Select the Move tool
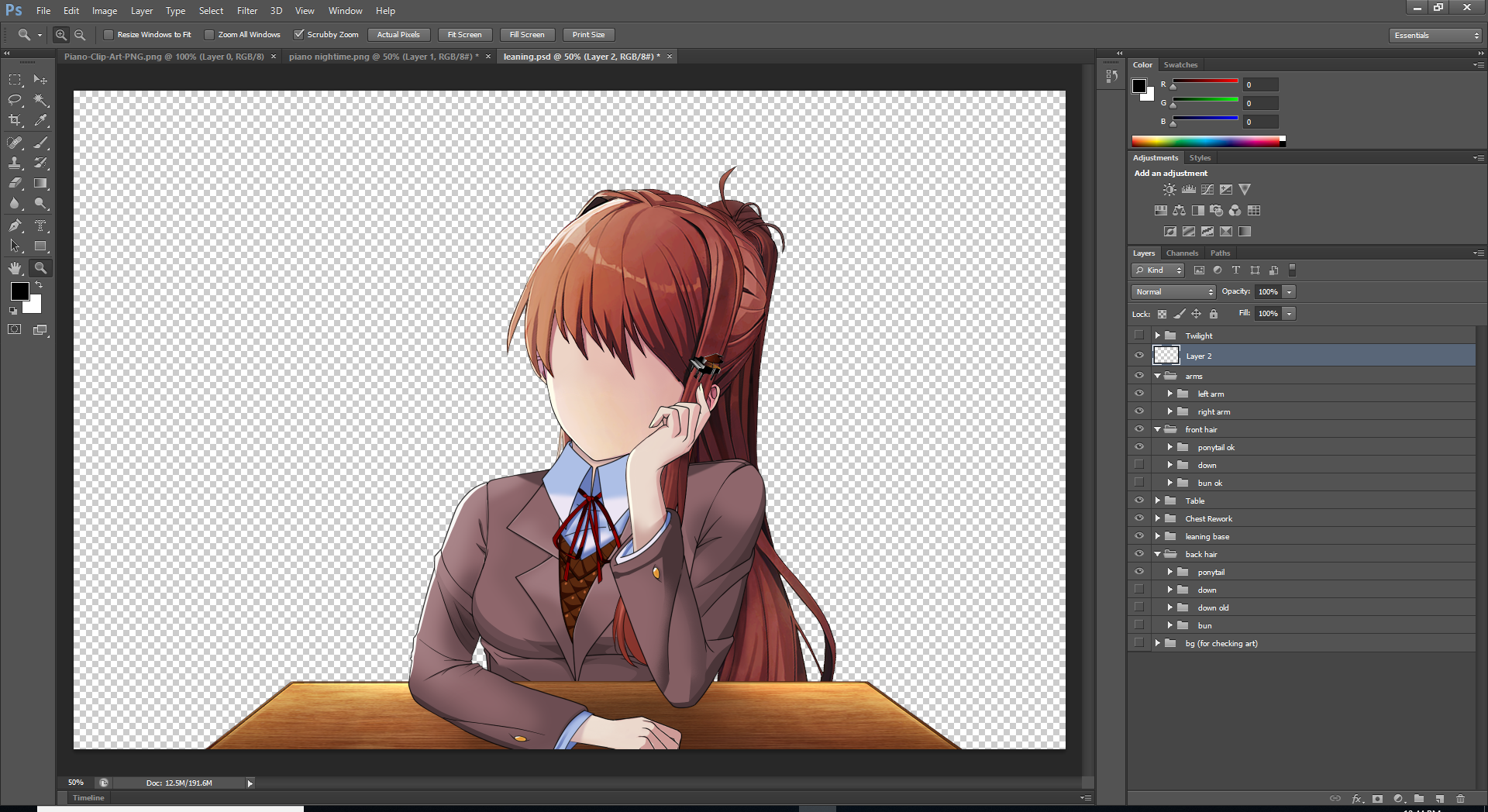The height and width of the screenshot is (812, 1488). pos(40,80)
